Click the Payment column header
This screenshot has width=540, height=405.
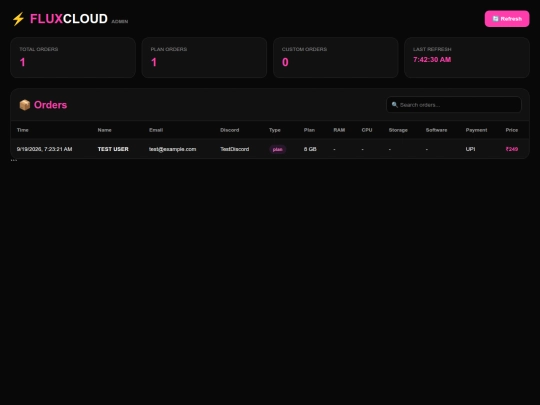coord(476,130)
